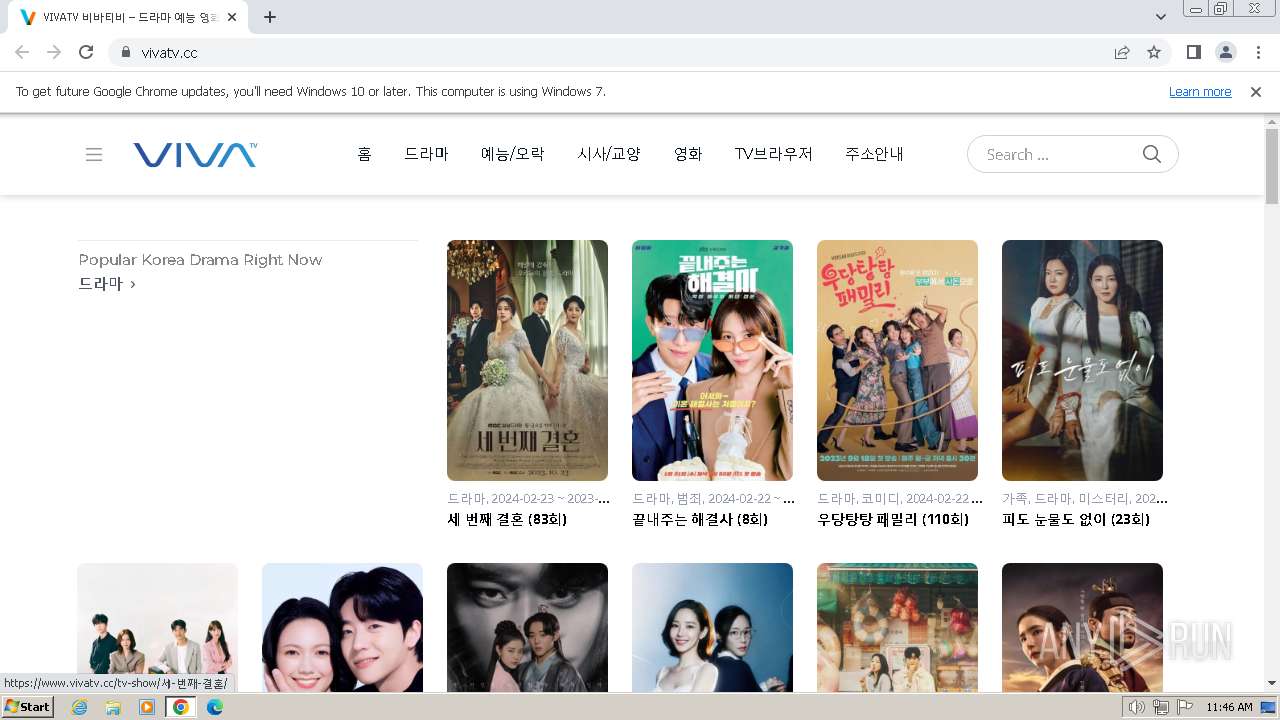The image size is (1280, 720).
Task: Click the scrollbar down arrow
Action: pos(1272,684)
